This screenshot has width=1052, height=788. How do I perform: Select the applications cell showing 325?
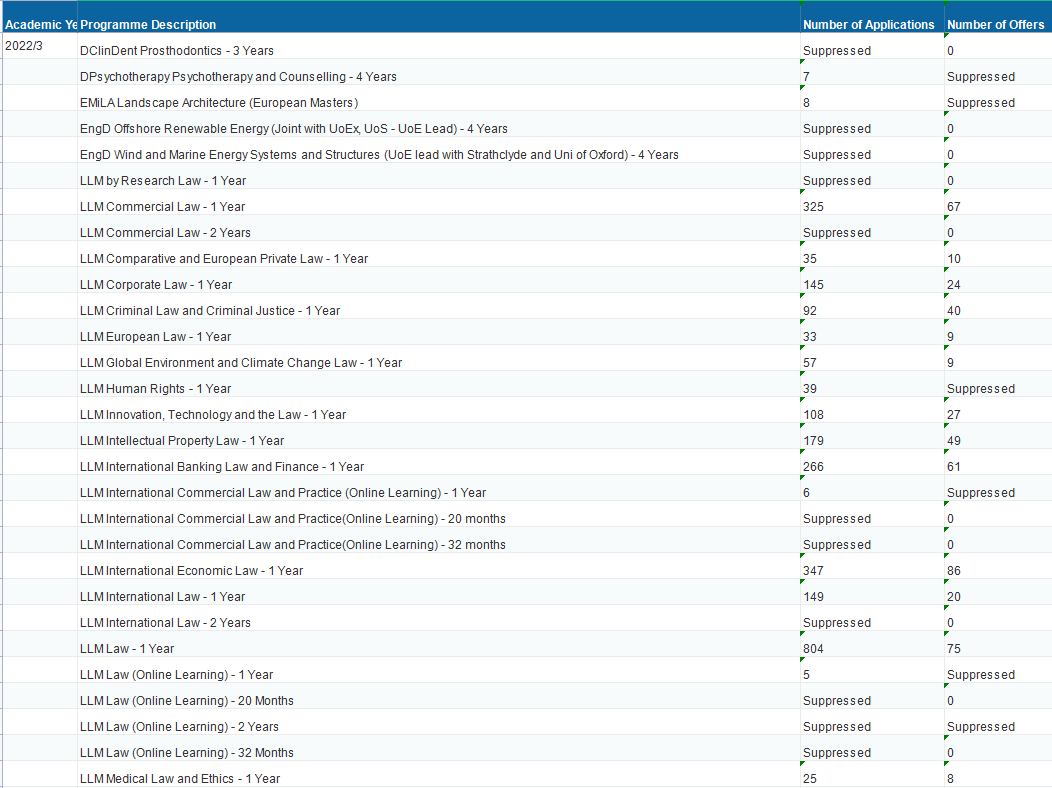(x=817, y=207)
